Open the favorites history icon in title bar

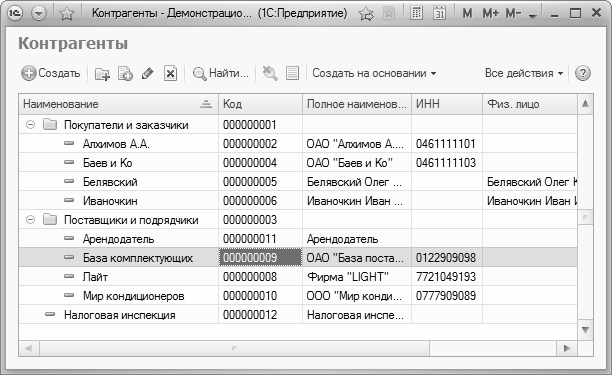click(389, 14)
